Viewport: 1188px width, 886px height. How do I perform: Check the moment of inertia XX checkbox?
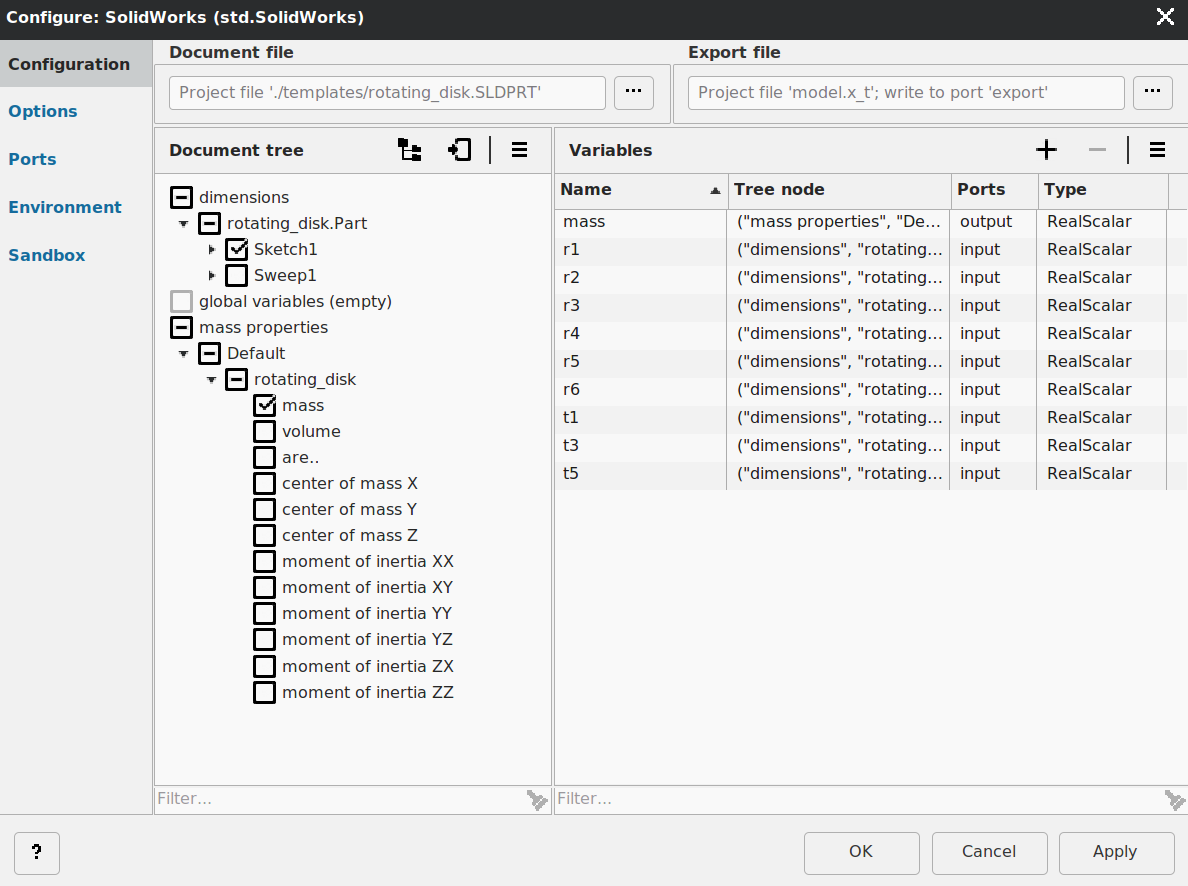pos(264,562)
